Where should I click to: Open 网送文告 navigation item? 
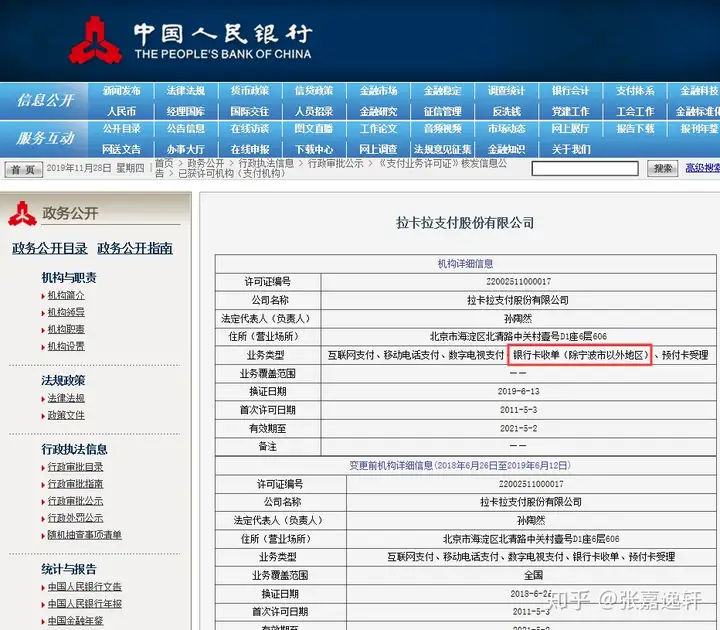pyautogui.click(x=121, y=149)
